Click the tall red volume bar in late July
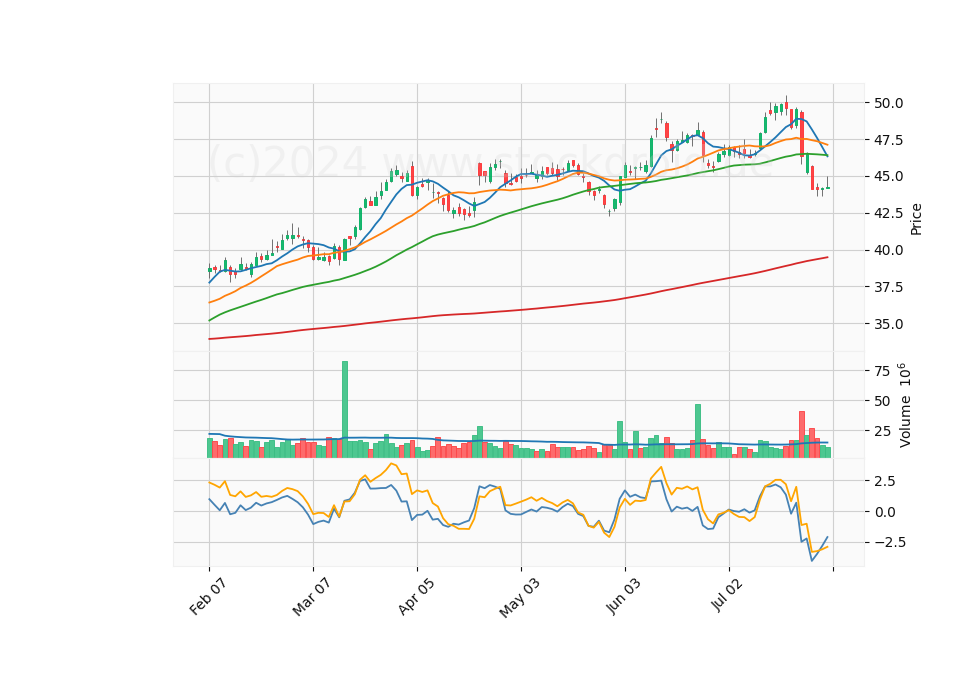 point(802,435)
